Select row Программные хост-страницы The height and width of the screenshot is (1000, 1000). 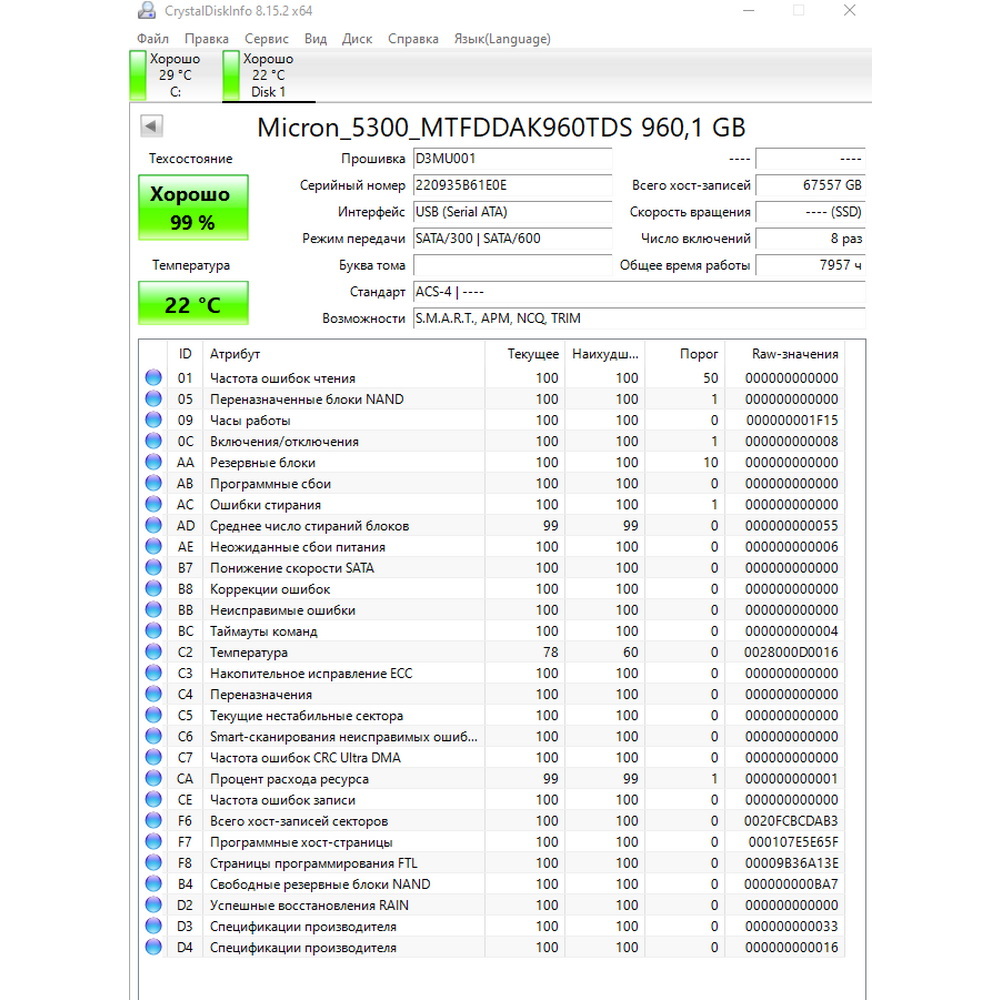492,842
